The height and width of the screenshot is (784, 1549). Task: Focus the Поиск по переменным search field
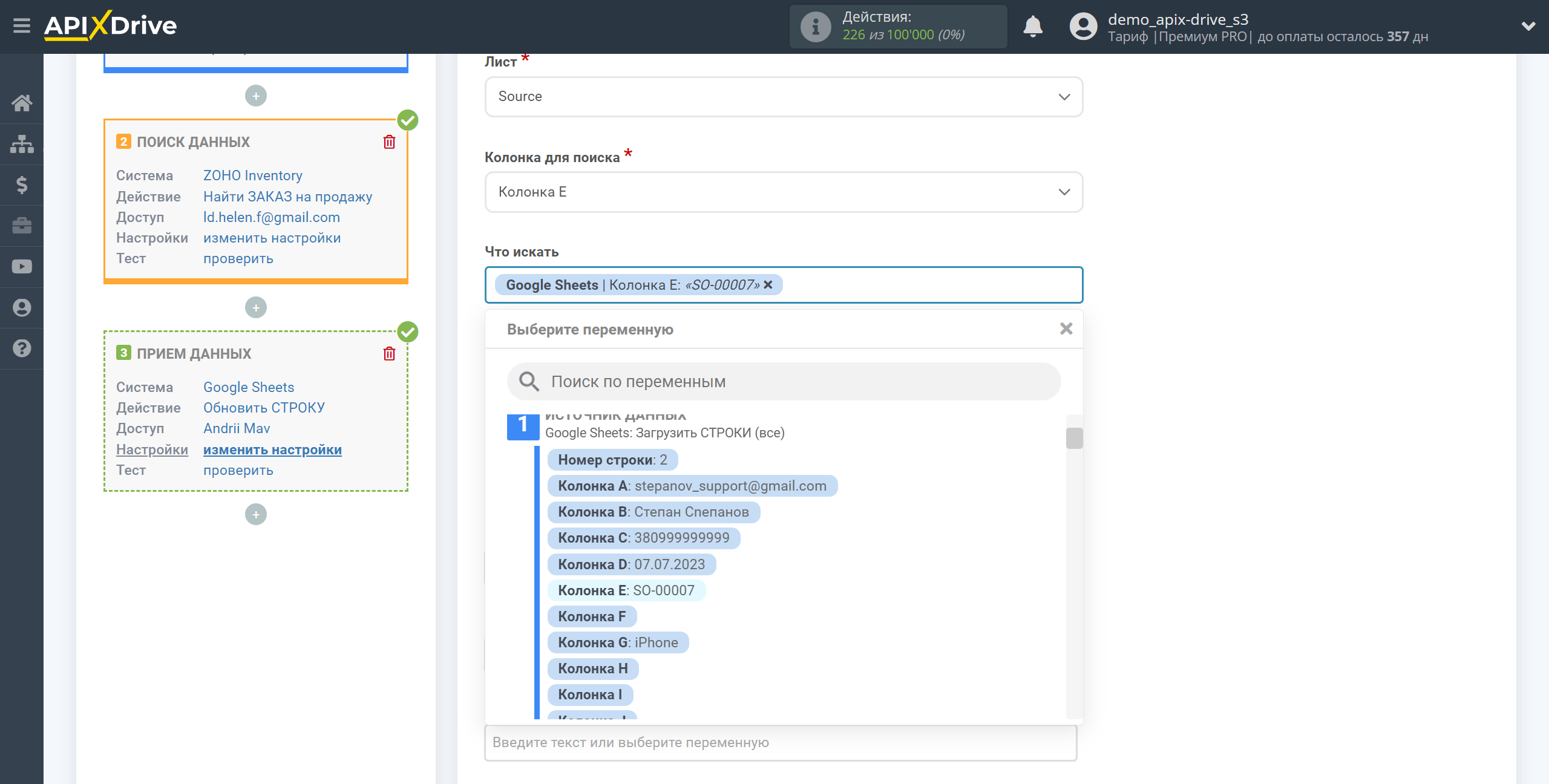pyautogui.click(x=784, y=381)
